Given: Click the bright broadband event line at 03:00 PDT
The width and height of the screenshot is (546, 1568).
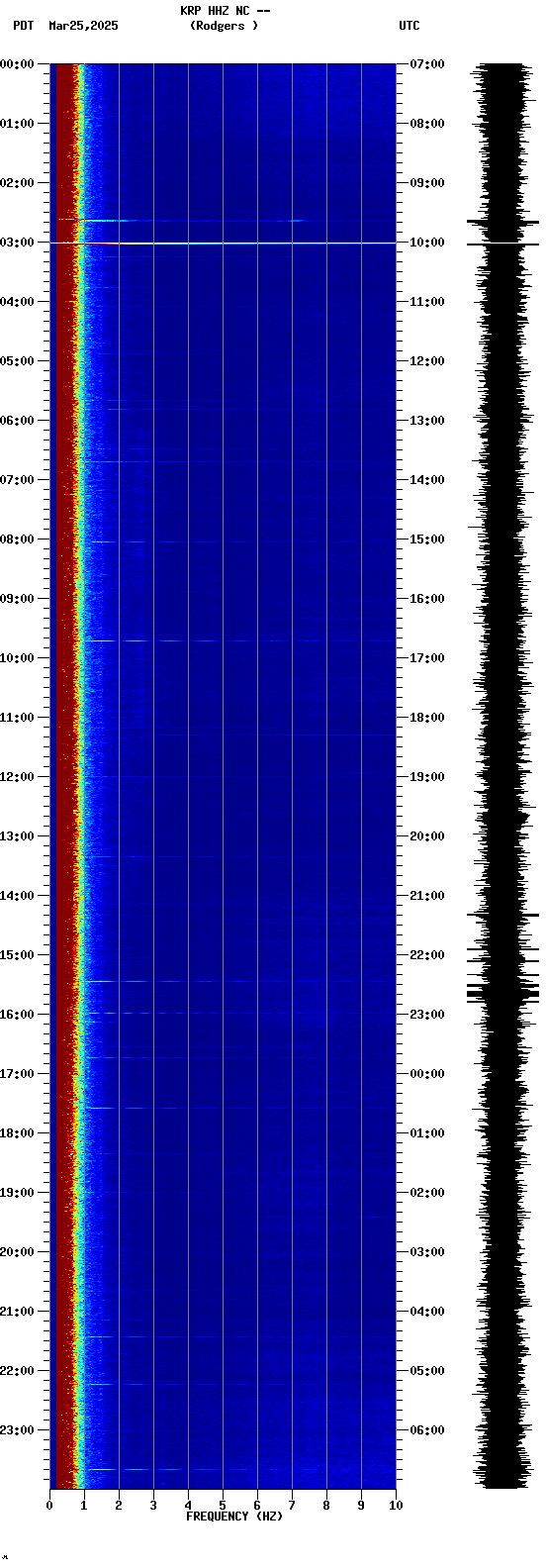Looking at the screenshot, I should coord(223,243).
